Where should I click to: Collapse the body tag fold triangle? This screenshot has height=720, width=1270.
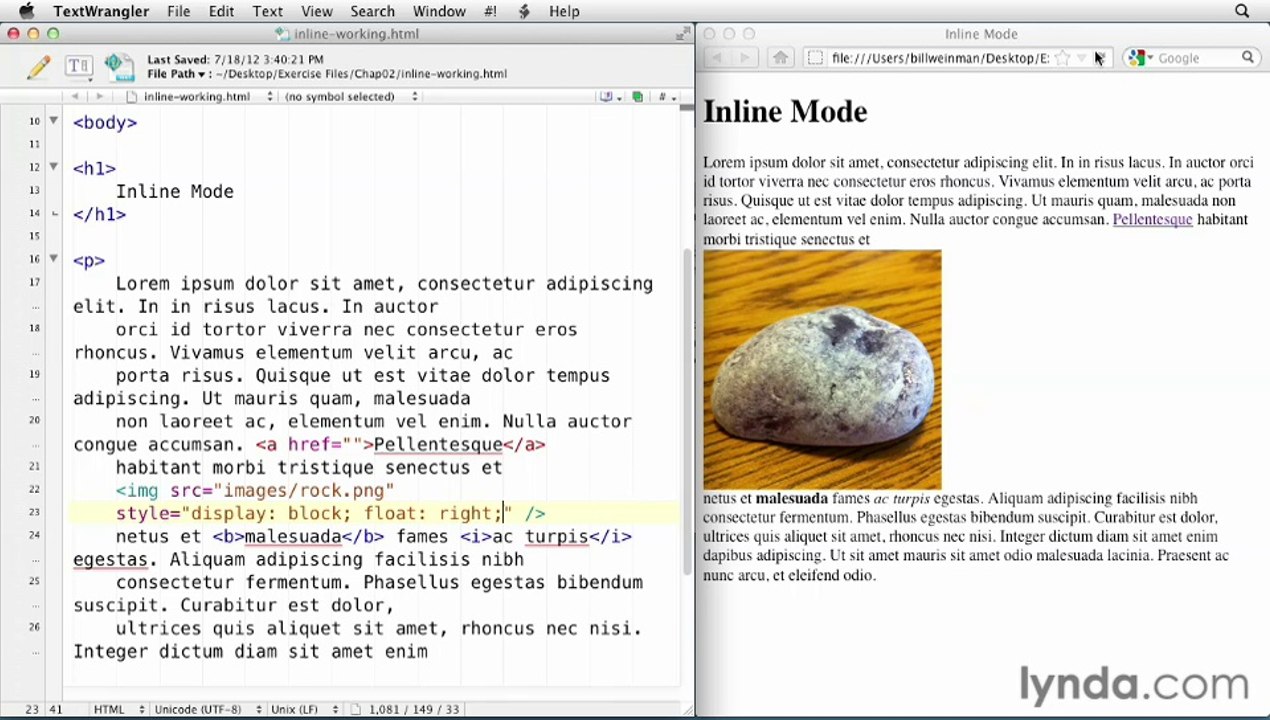pyautogui.click(x=53, y=121)
